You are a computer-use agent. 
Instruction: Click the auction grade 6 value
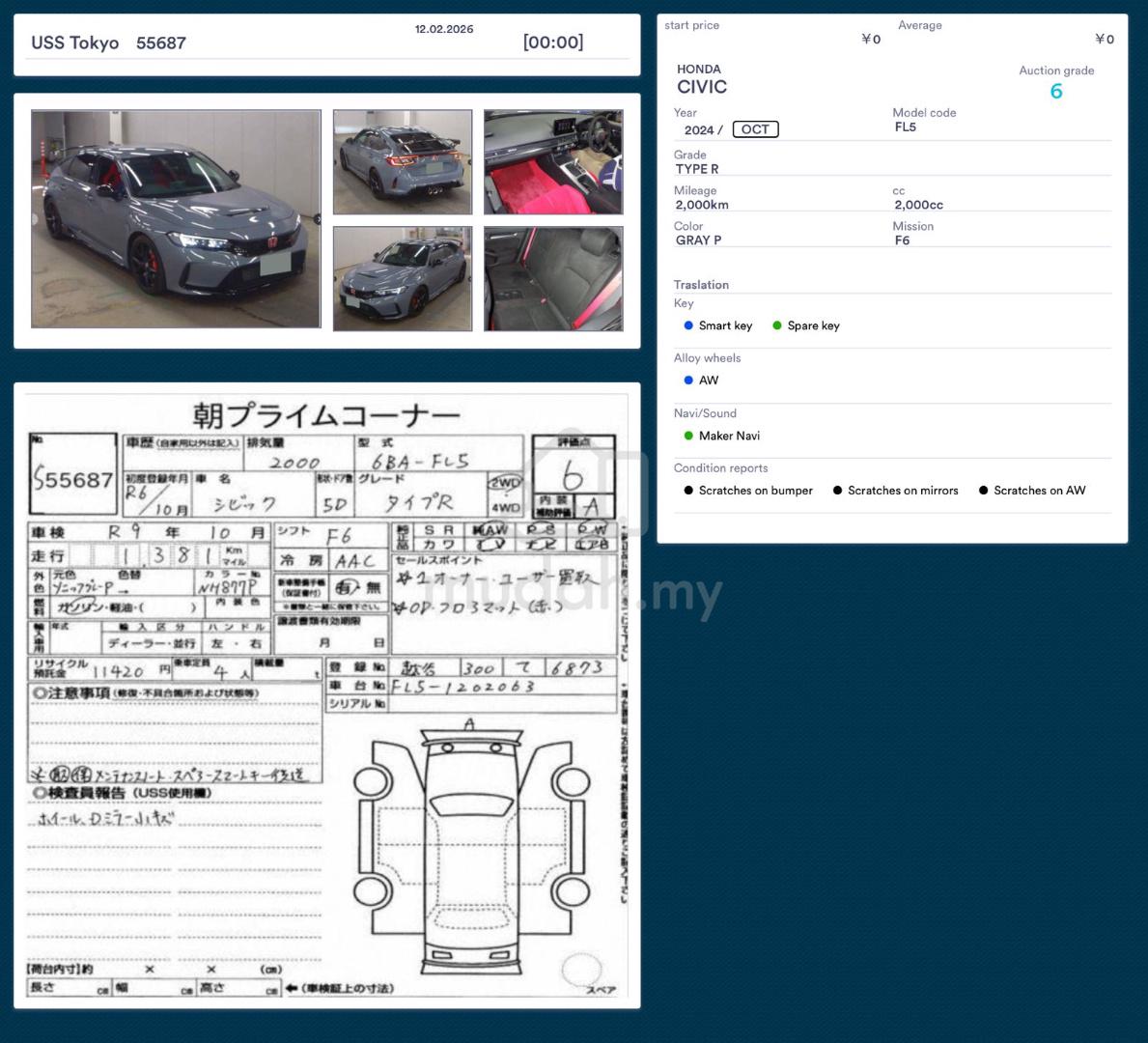[x=1055, y=92]
